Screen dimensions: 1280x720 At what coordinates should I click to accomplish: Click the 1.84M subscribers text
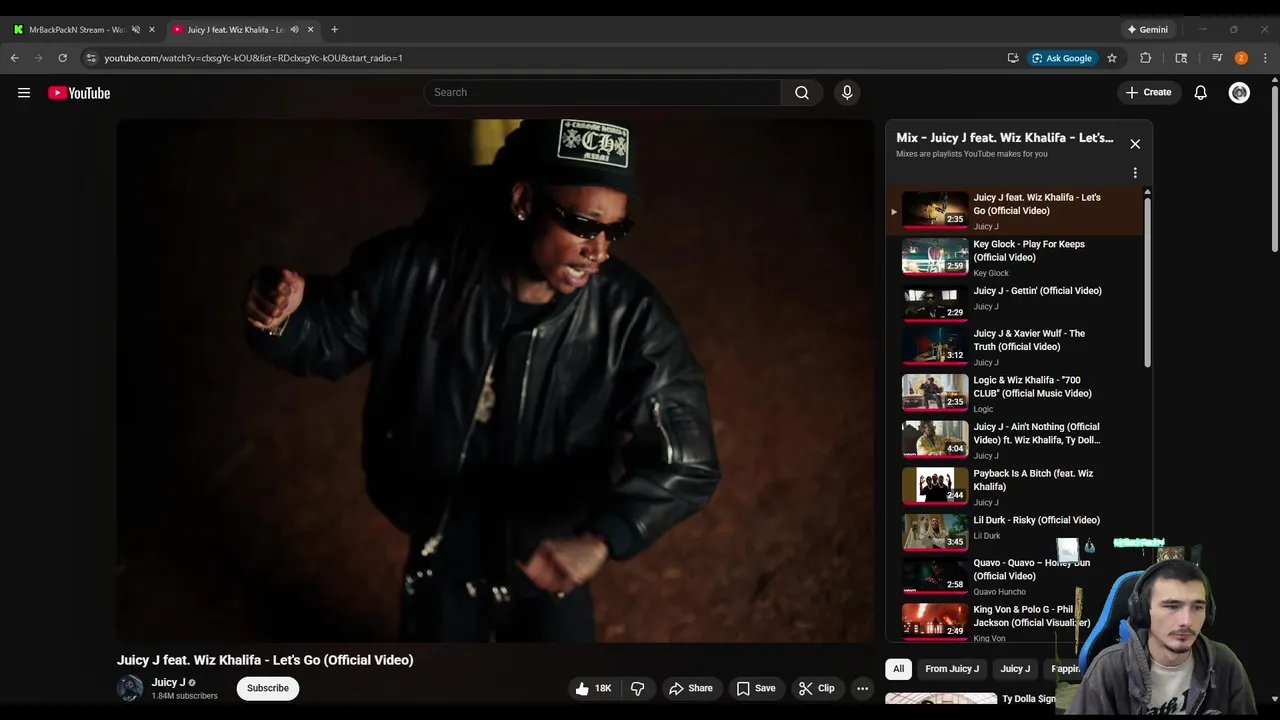pyautogui.click(x=184, y=696)
